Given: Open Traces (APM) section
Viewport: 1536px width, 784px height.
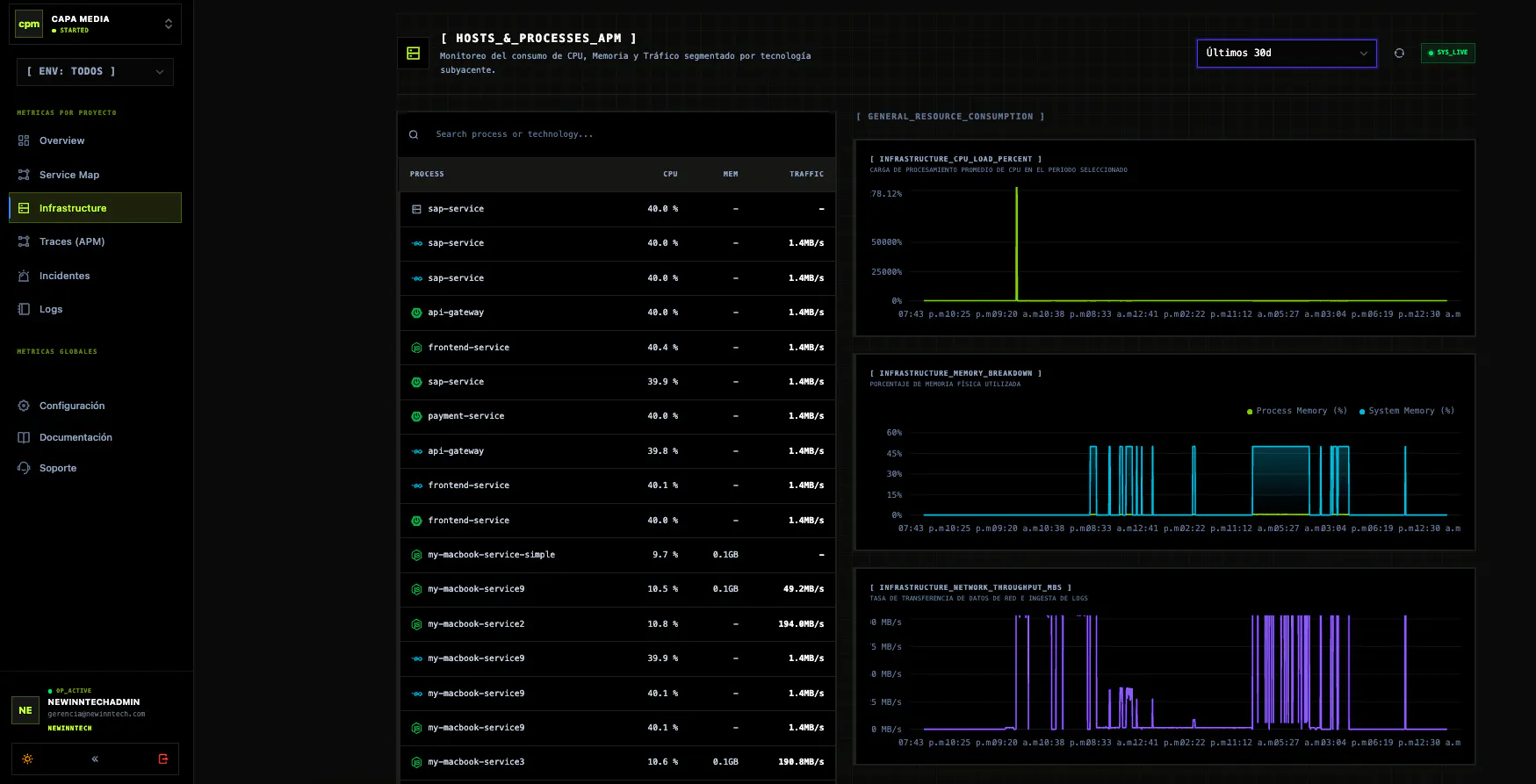Looking at the screenshot, I should pos(95,241).
